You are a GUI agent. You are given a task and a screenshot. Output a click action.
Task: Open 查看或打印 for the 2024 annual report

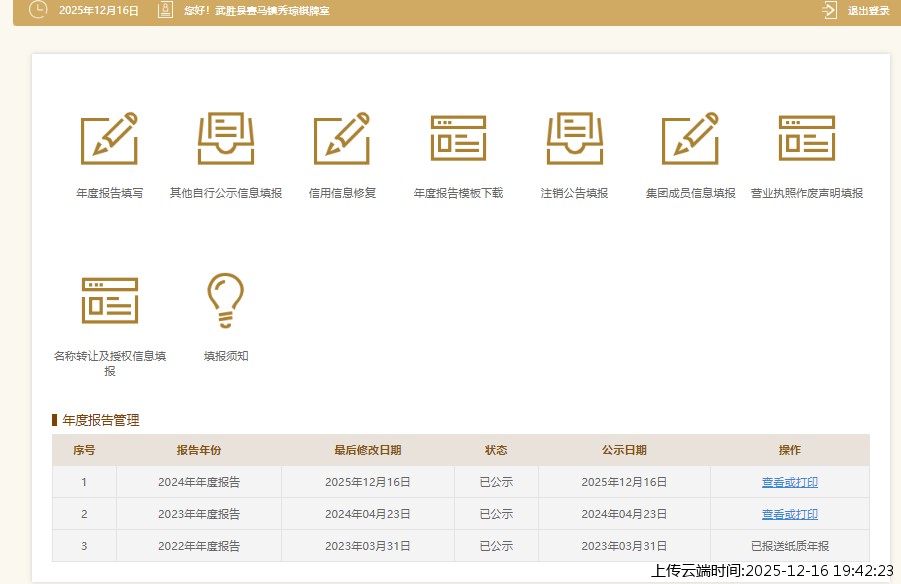[x=787, y=482]
